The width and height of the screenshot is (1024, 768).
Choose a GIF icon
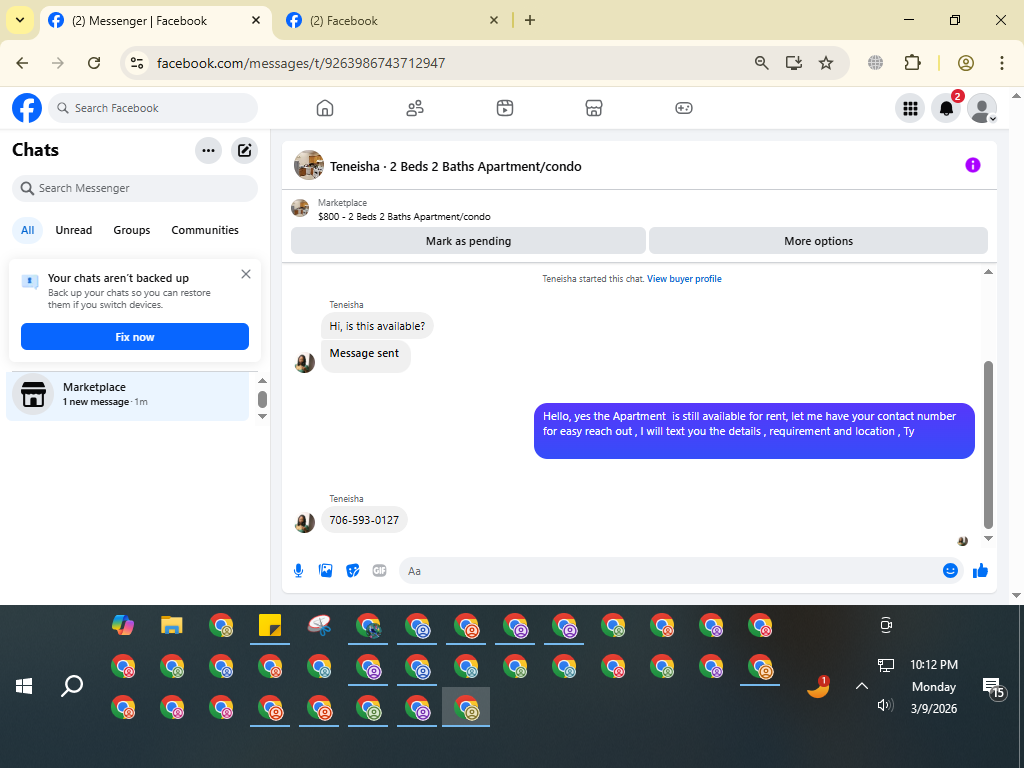coord(379,571)
